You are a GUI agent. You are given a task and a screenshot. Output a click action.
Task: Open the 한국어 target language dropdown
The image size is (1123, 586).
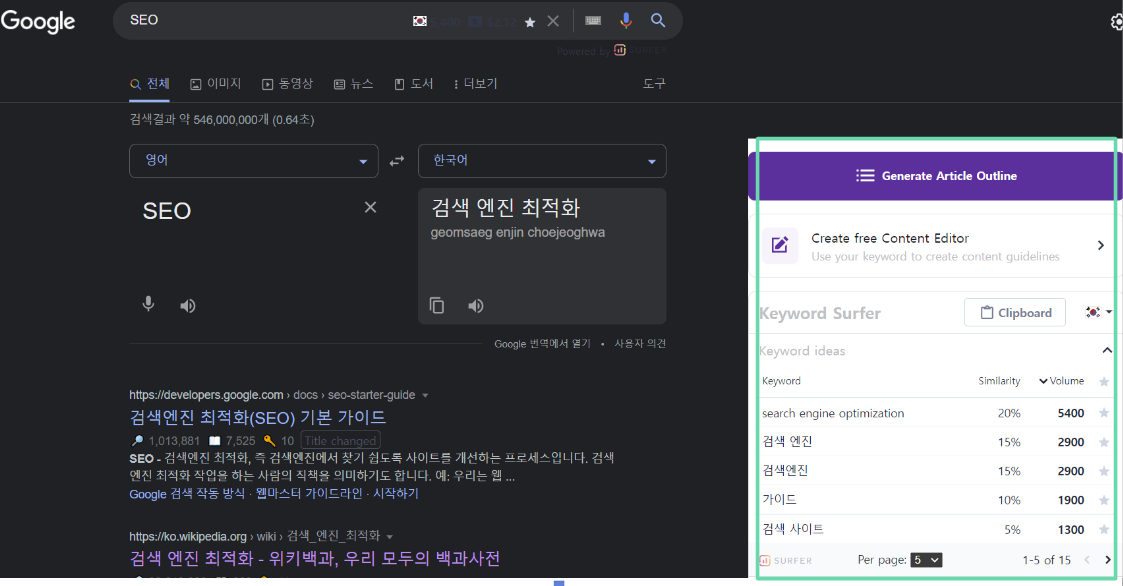(542, 160)
